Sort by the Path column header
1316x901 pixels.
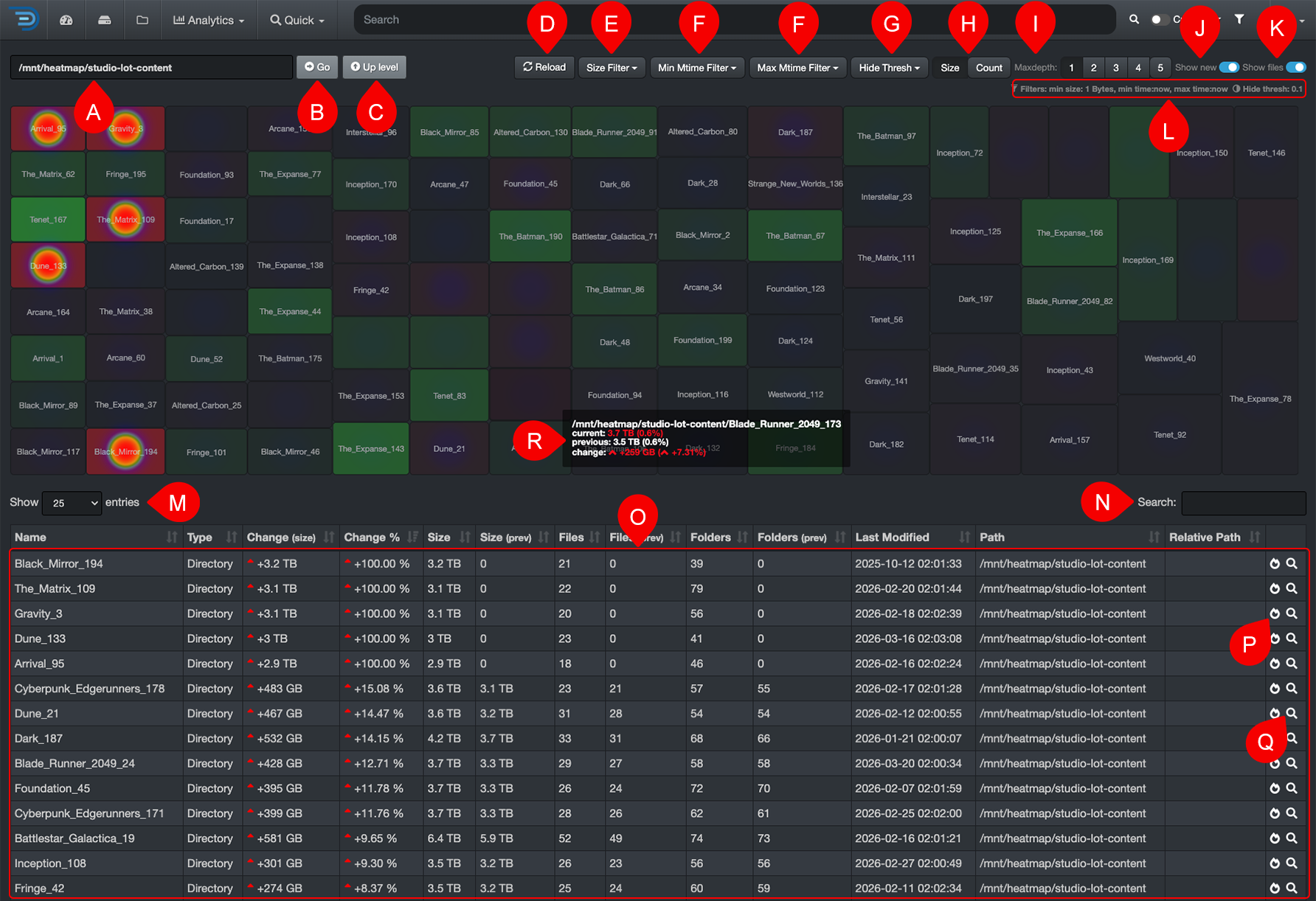[x=1070, y=538]
